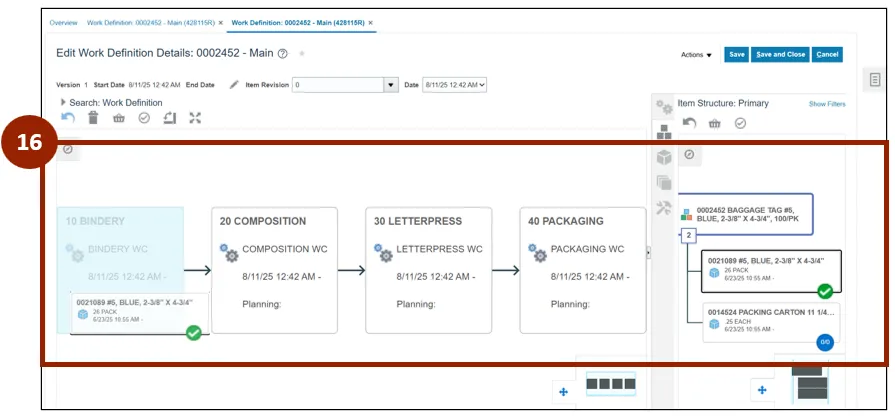Click the basket icon in the Item Structure panel
895x417 pixels.
(715, 123)
